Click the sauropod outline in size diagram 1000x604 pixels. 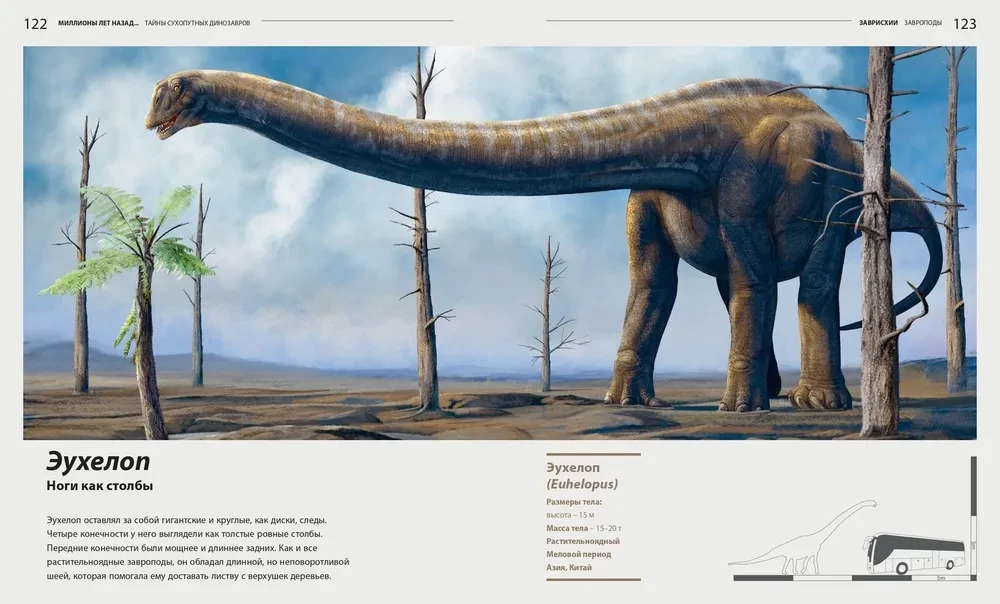pos(802,537)
